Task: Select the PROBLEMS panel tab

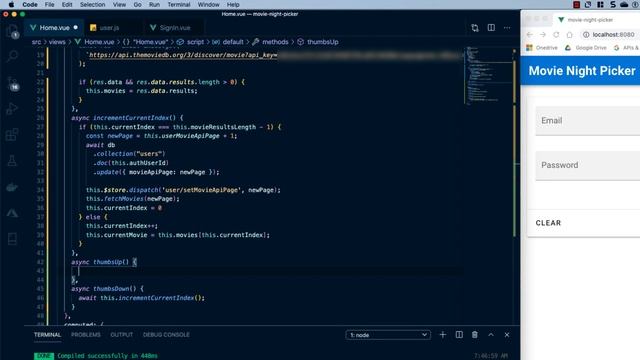Action: [86, 335]
